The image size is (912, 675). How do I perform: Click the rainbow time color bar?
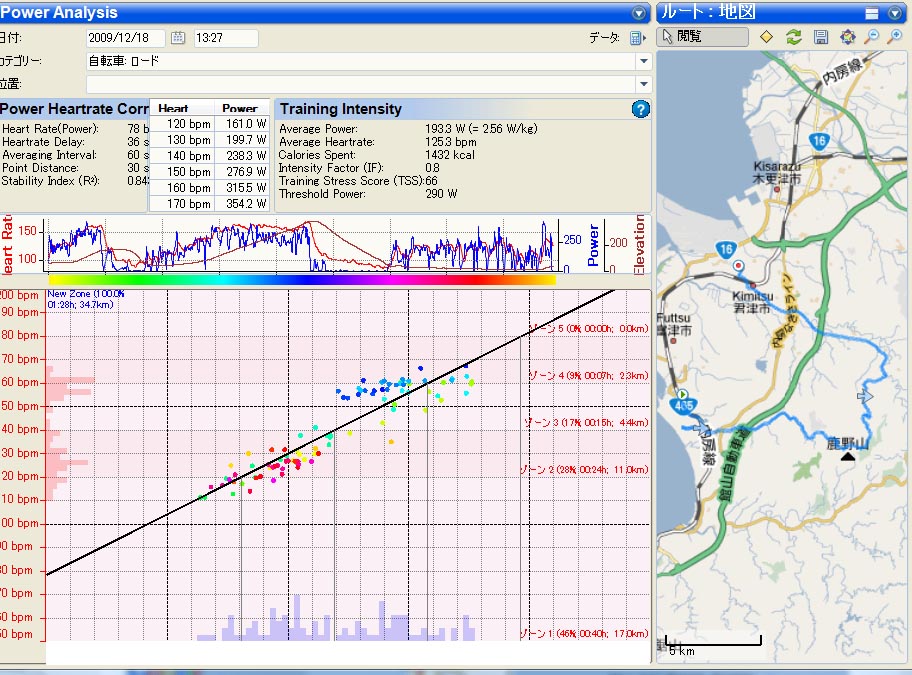[x=302, y=280]
